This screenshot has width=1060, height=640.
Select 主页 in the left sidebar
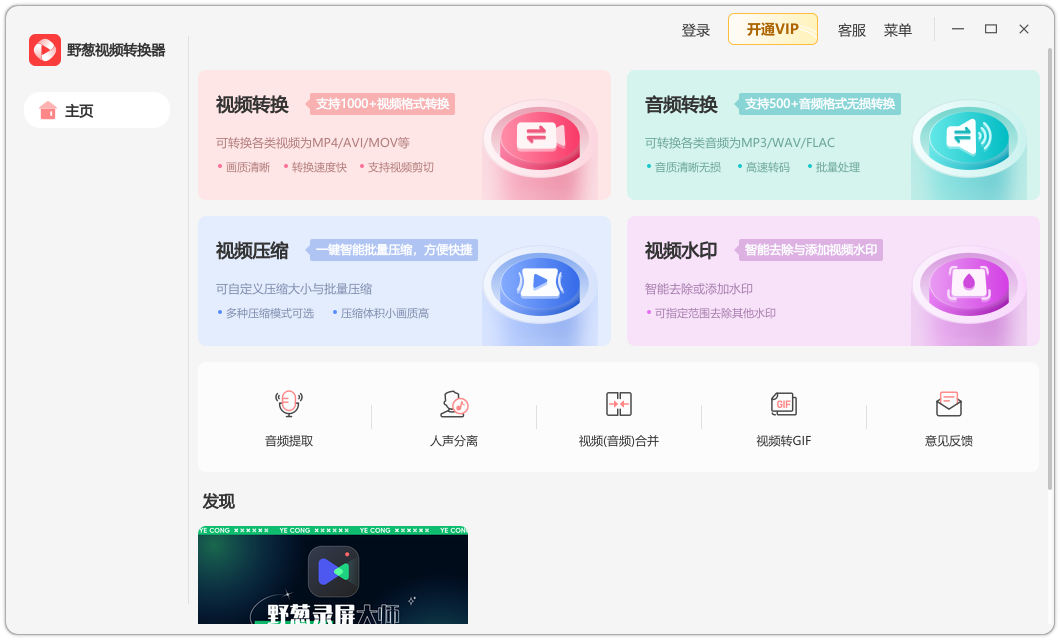pos(78,110)
